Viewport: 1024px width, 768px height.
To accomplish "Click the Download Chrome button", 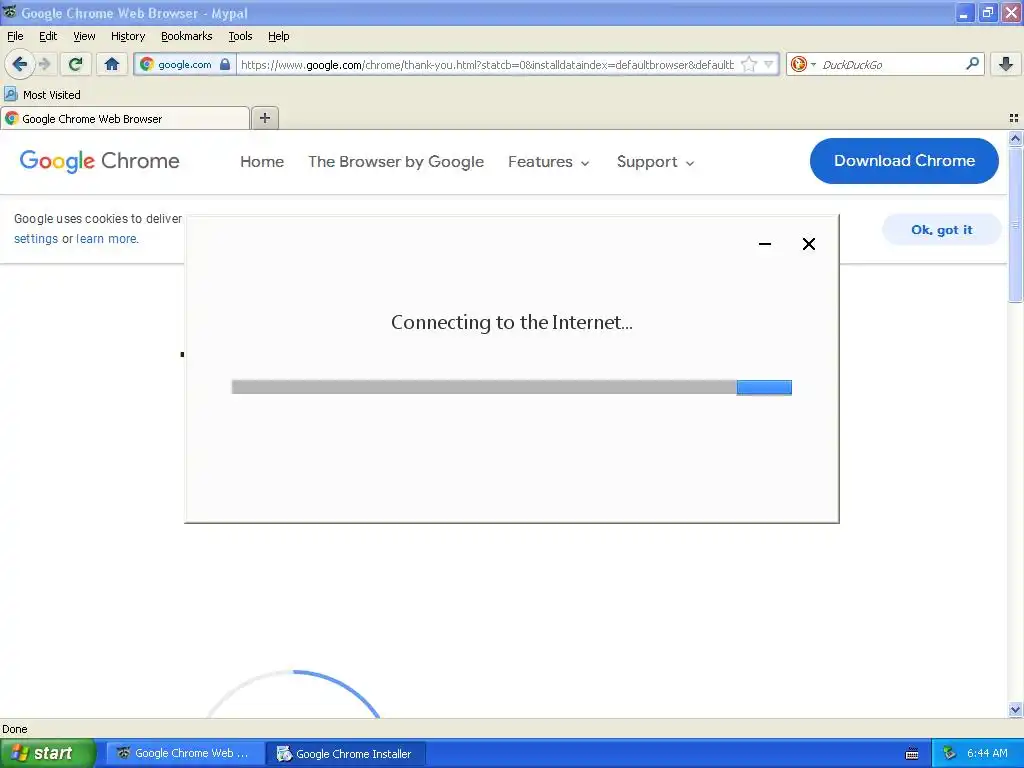I will pyautogui.click(x=904, y=161).
